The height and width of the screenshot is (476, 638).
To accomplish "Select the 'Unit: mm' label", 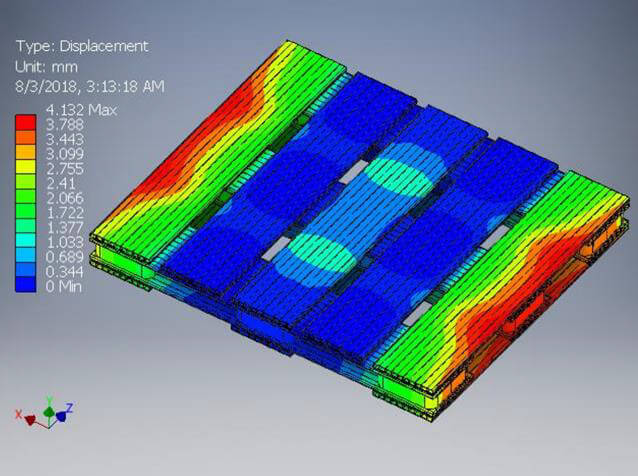I will [x=46, y=67].
